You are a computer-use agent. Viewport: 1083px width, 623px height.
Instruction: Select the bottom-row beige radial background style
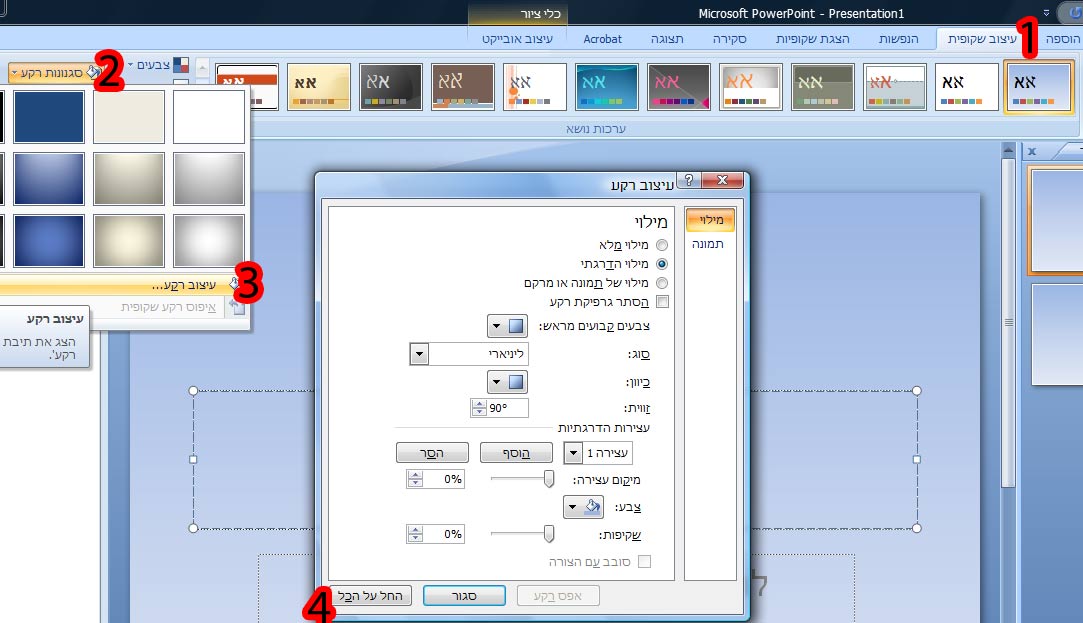(x=129, y=240)
